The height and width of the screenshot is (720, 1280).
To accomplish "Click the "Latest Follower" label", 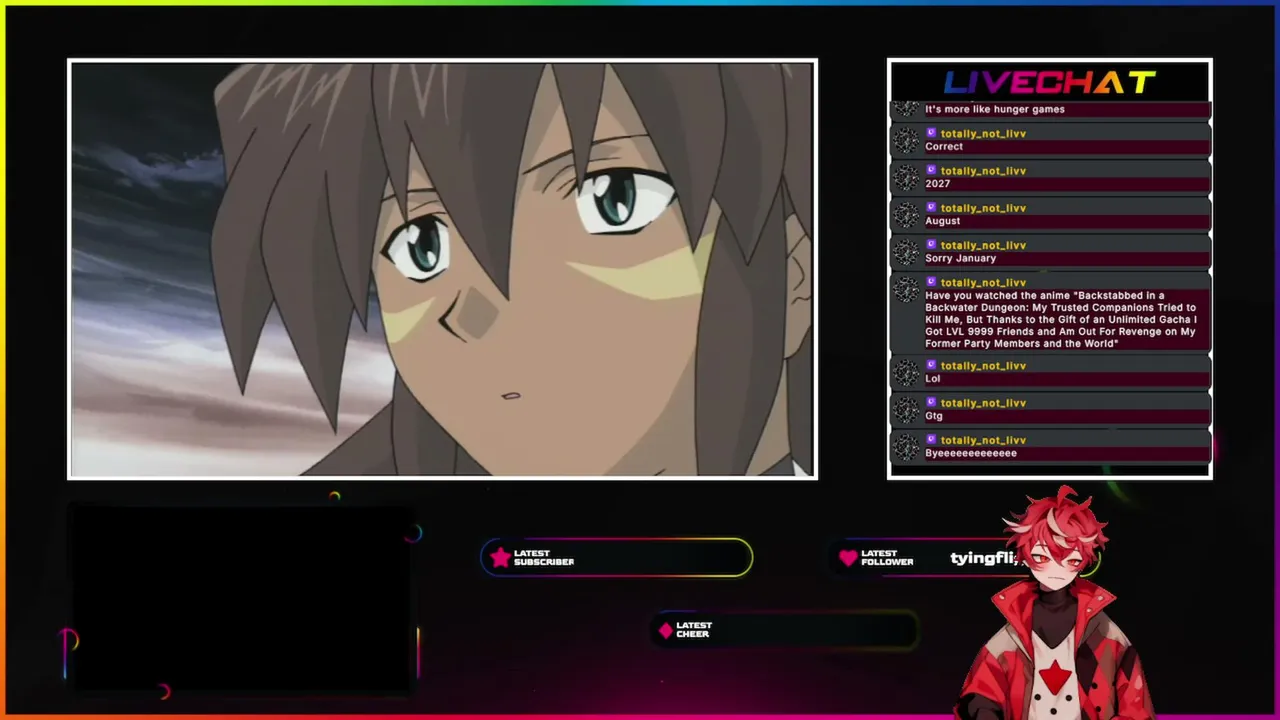I will coord(887,557).
